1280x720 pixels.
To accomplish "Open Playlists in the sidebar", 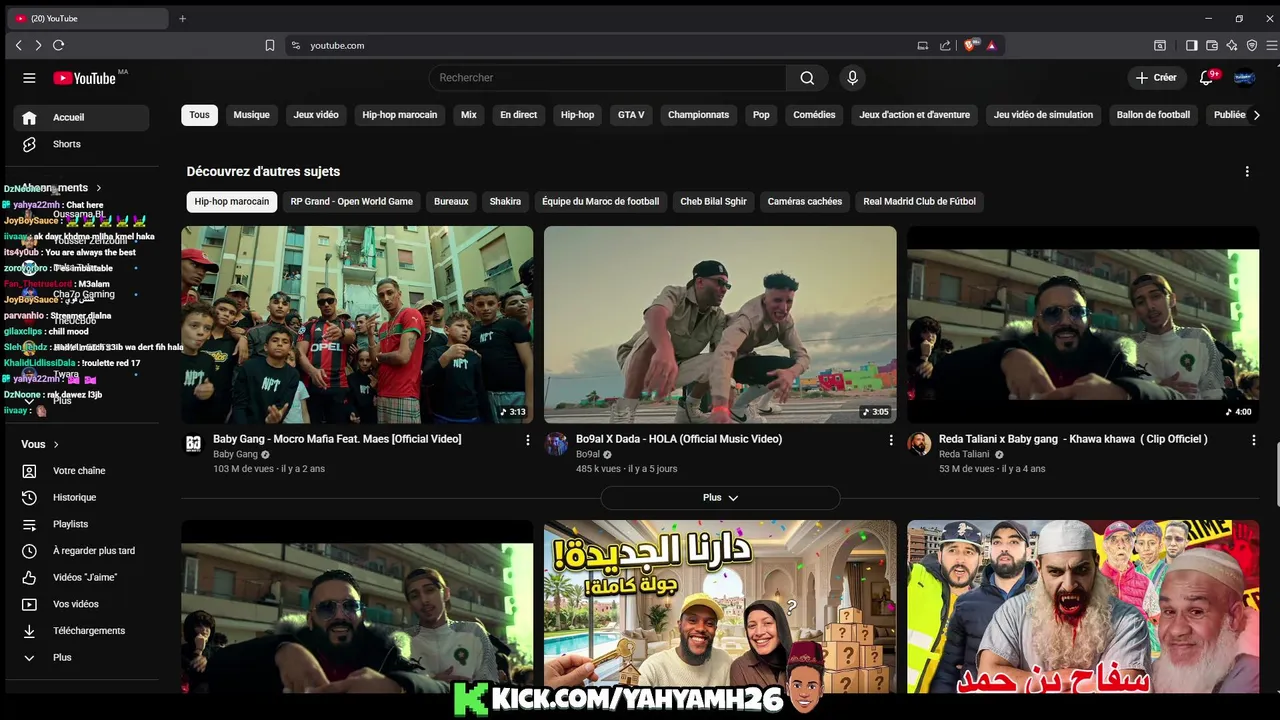I will [x=81, y=524].
